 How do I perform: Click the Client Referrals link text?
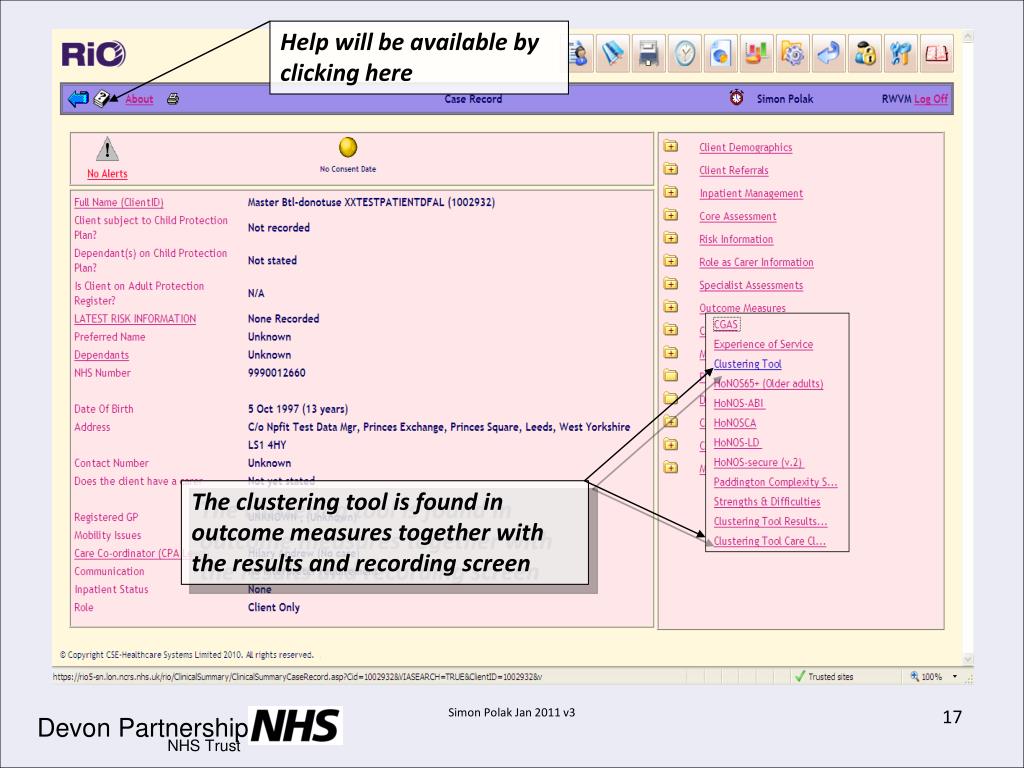tap(733, 170)
